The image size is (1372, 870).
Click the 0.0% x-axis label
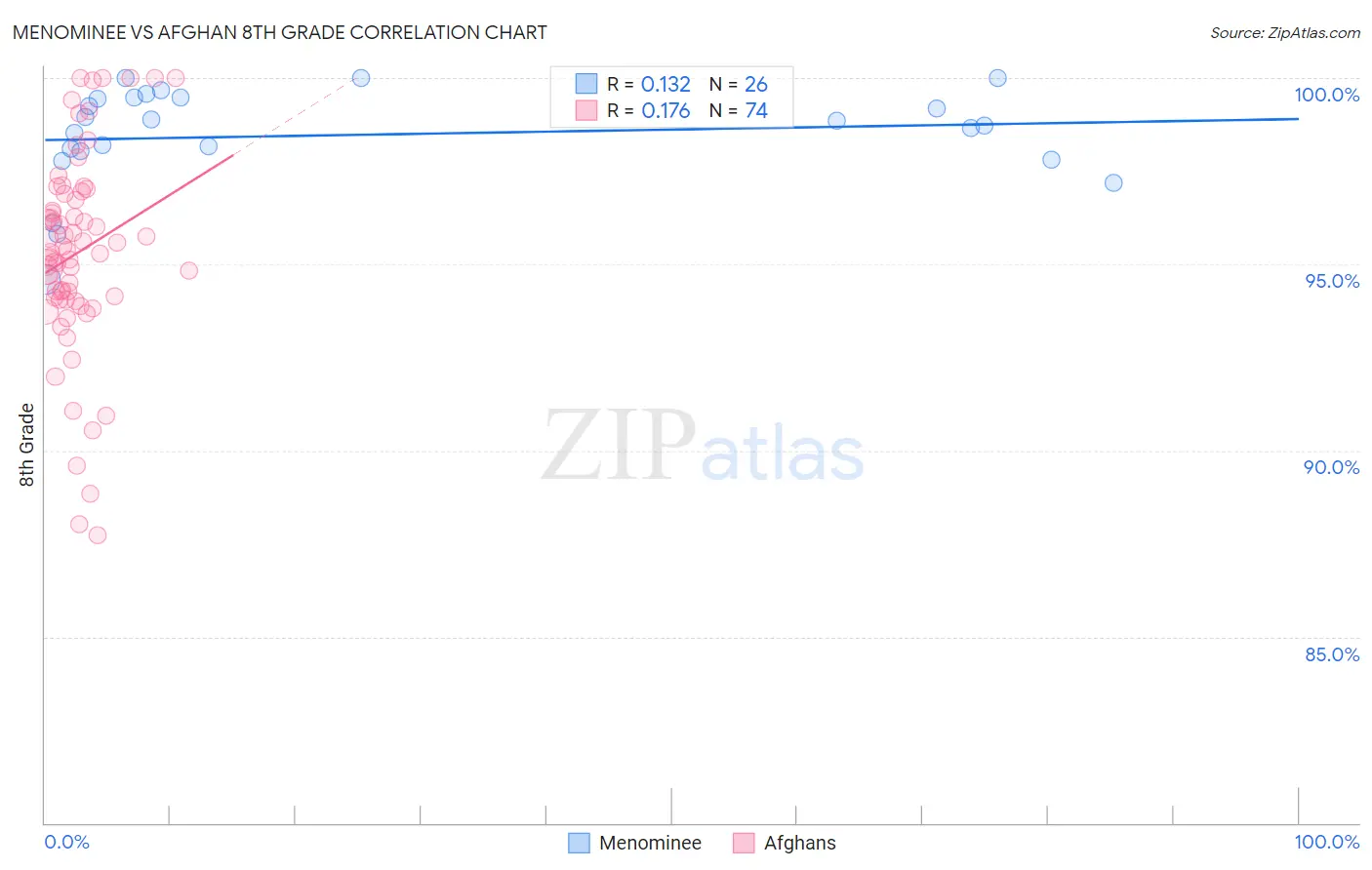[x=66, y=842]
